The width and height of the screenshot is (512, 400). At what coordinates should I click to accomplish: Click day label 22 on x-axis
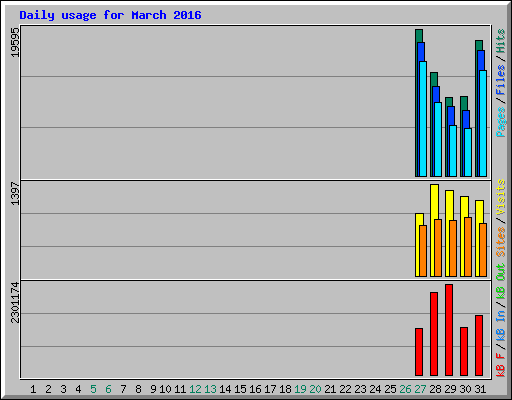tap(345, 389)
